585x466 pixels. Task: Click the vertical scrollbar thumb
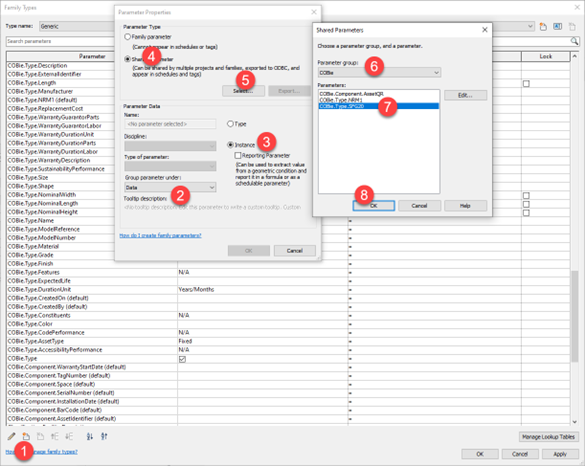tap(575, 316)
